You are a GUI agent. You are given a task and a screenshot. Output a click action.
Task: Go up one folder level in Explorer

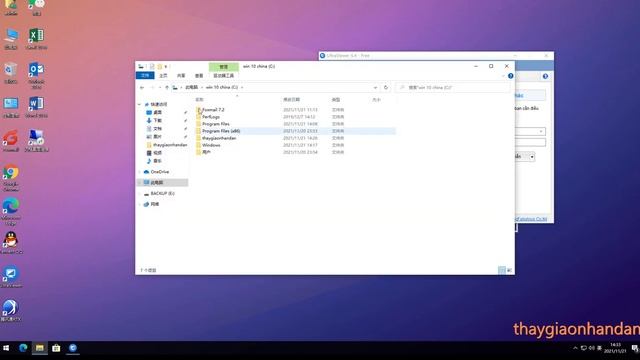(167, 87)
